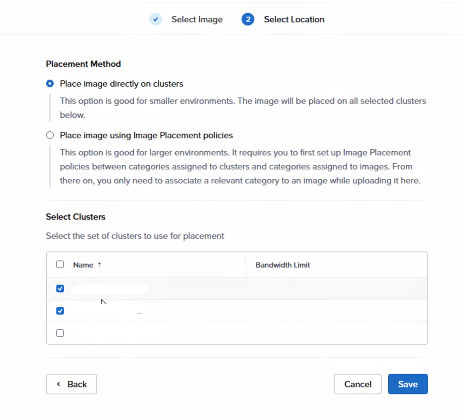Go to the Select Image step
Screen dimensions: 464x419
197,20
